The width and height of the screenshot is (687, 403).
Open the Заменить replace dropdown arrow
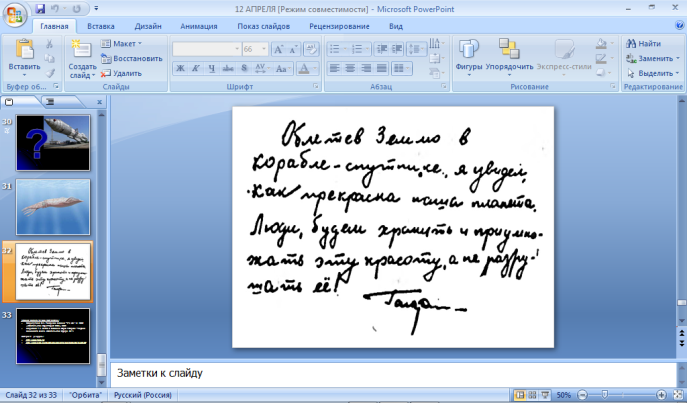coord(677,58)
